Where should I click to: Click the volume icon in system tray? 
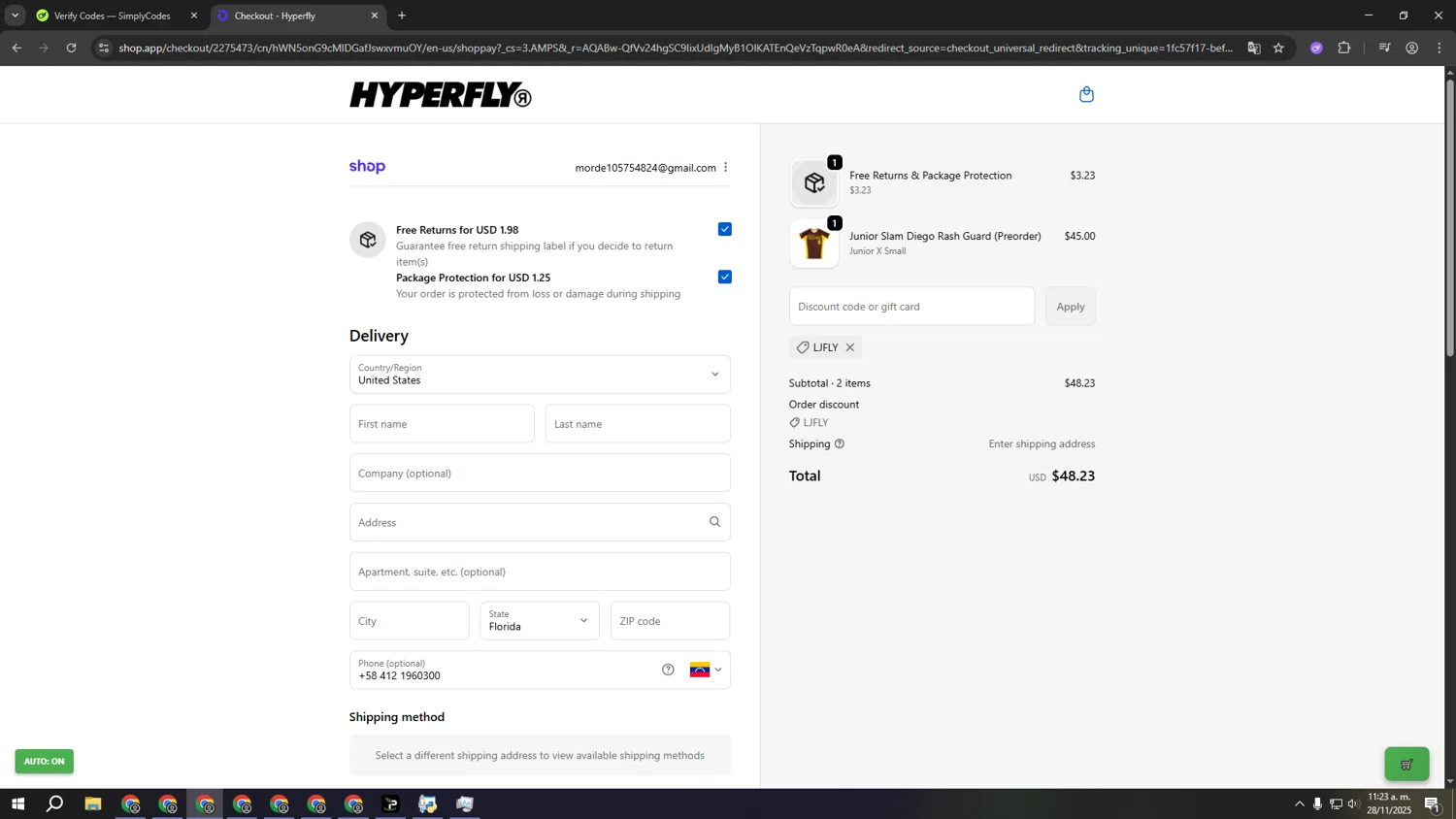pos(1354,803)
